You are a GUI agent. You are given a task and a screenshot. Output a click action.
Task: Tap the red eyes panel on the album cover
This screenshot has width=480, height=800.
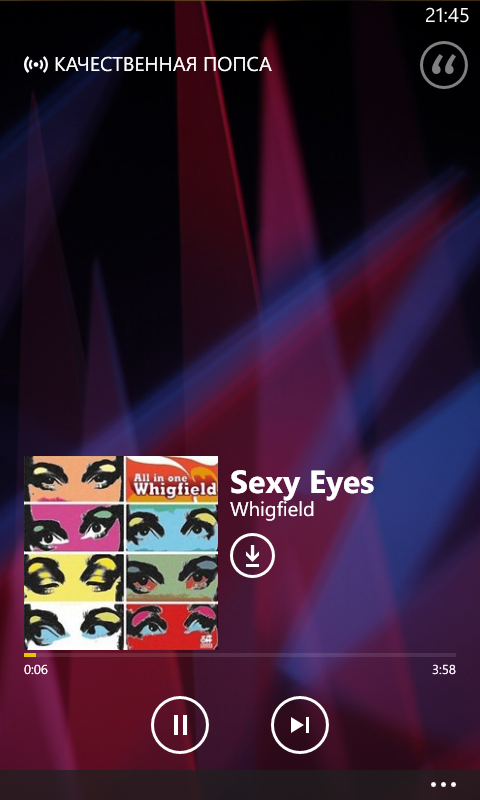[x=171, y=626]
